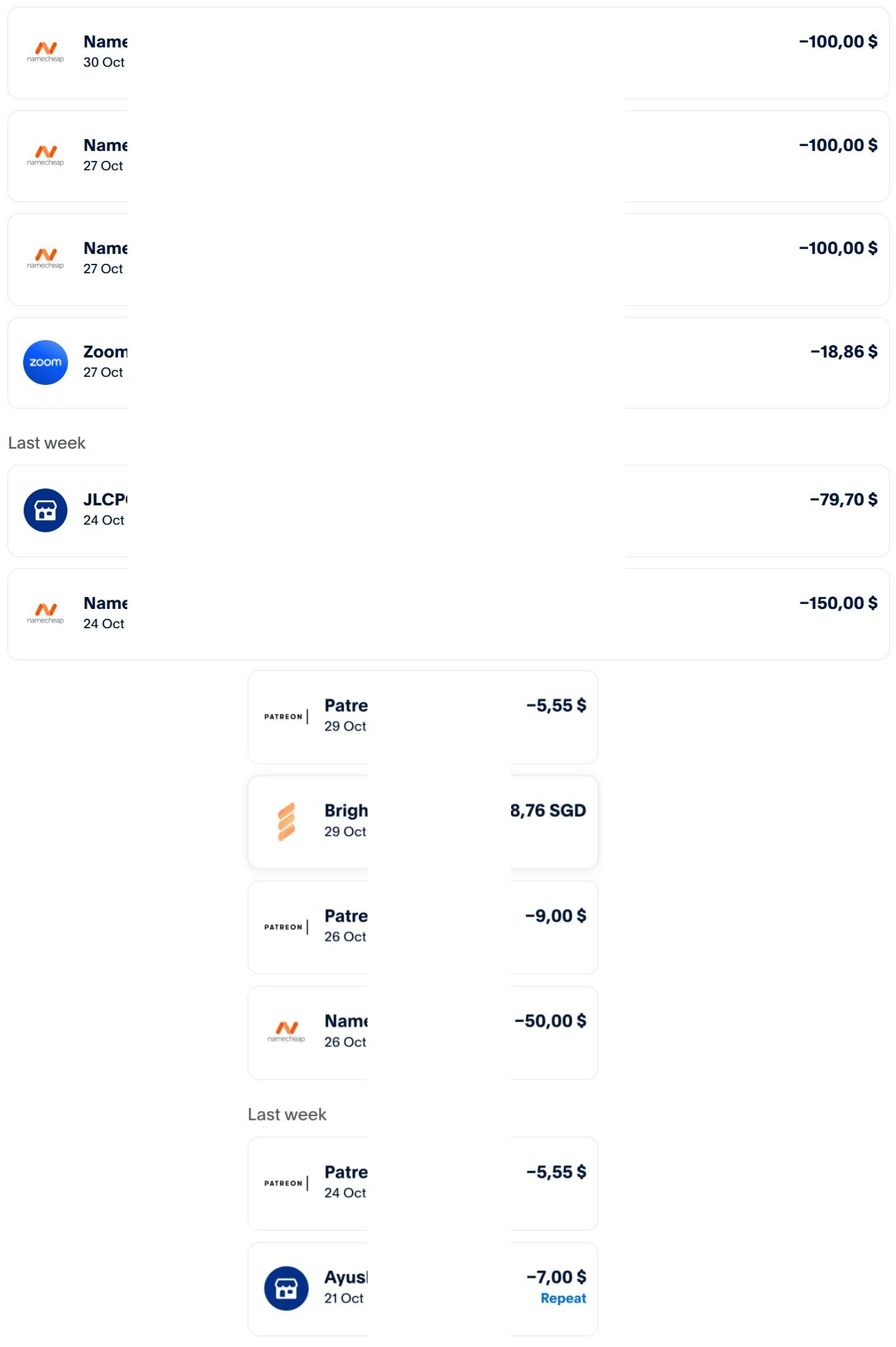Click the Patreon logo on 24 Oct transaction
896x1347 pixels.
click(286, 1182)
